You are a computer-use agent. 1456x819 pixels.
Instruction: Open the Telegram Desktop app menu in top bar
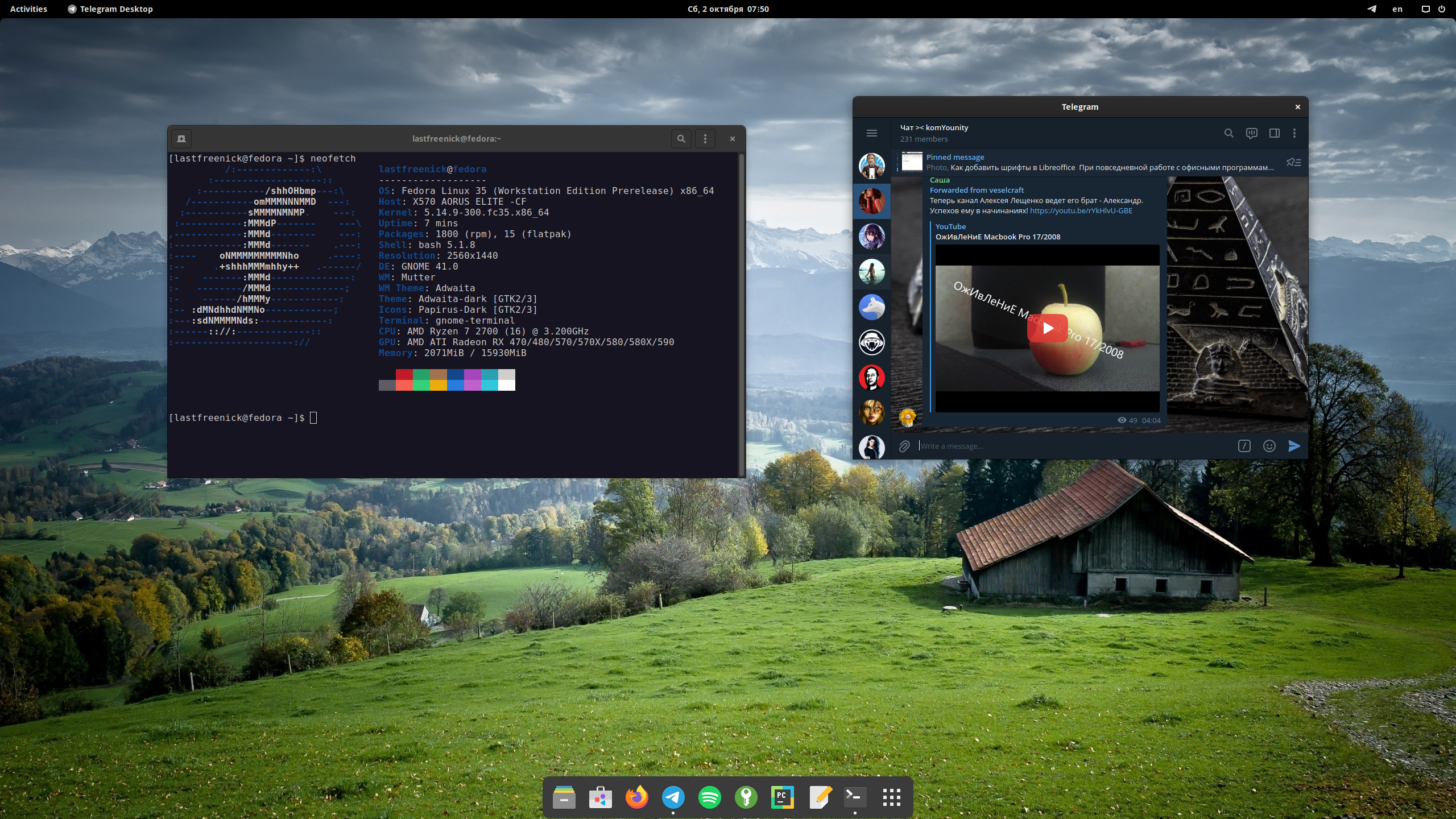point(110,9)
